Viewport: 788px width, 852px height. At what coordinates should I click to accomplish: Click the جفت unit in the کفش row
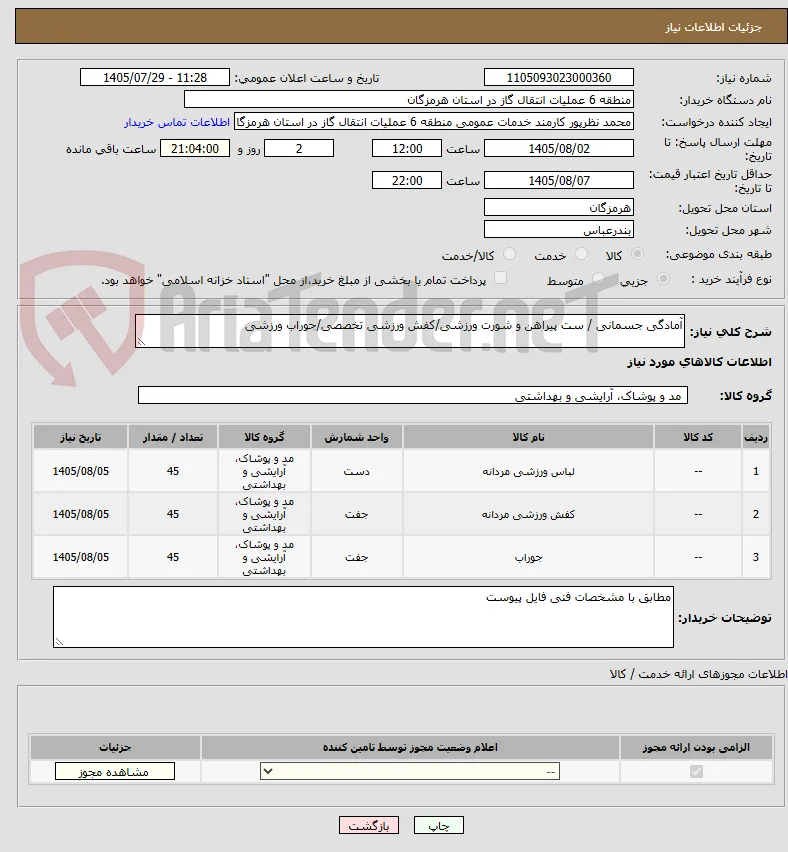[357, 514]
